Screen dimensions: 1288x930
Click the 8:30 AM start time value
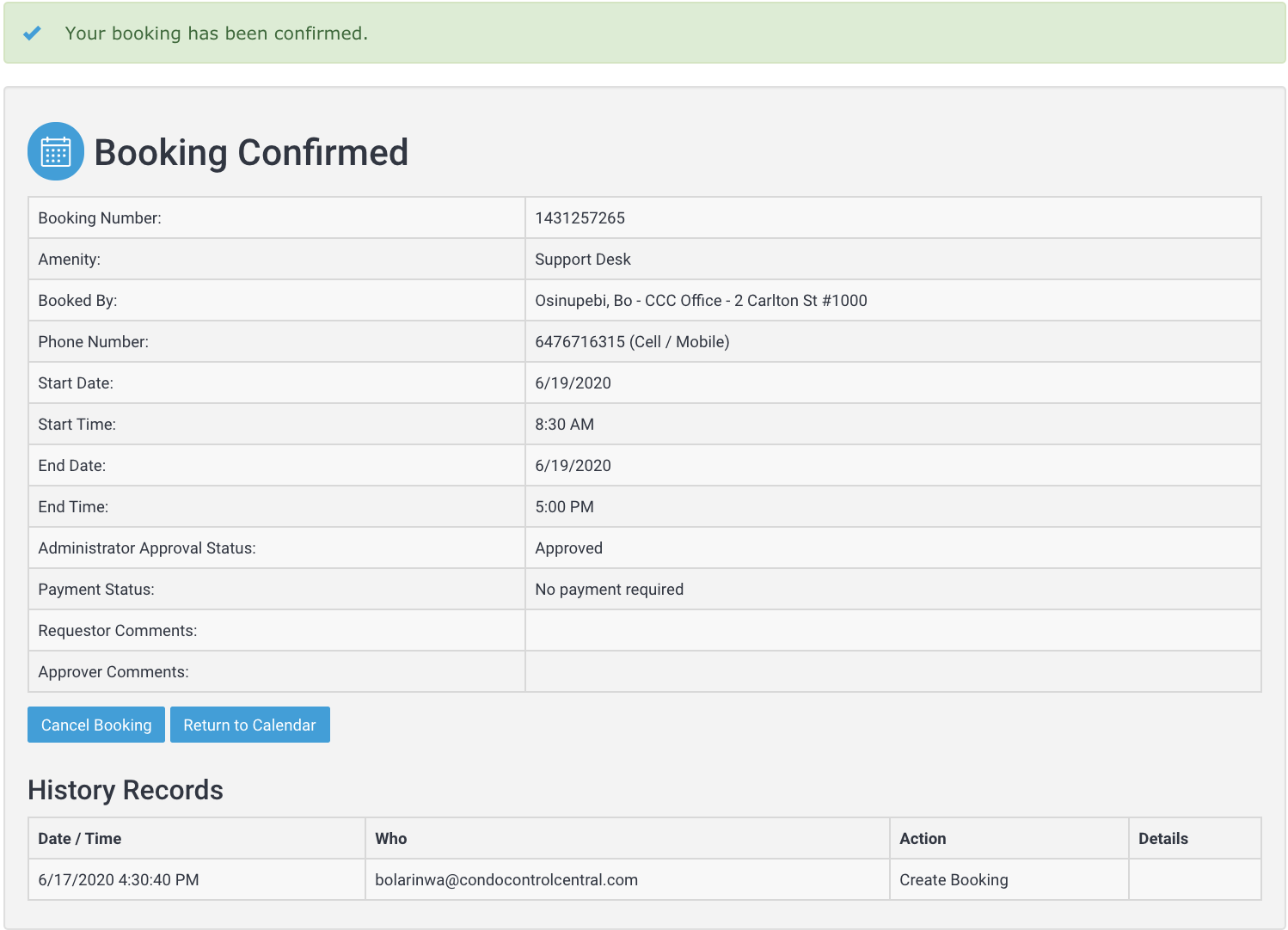pyautogui.click(x=564, y=425)
